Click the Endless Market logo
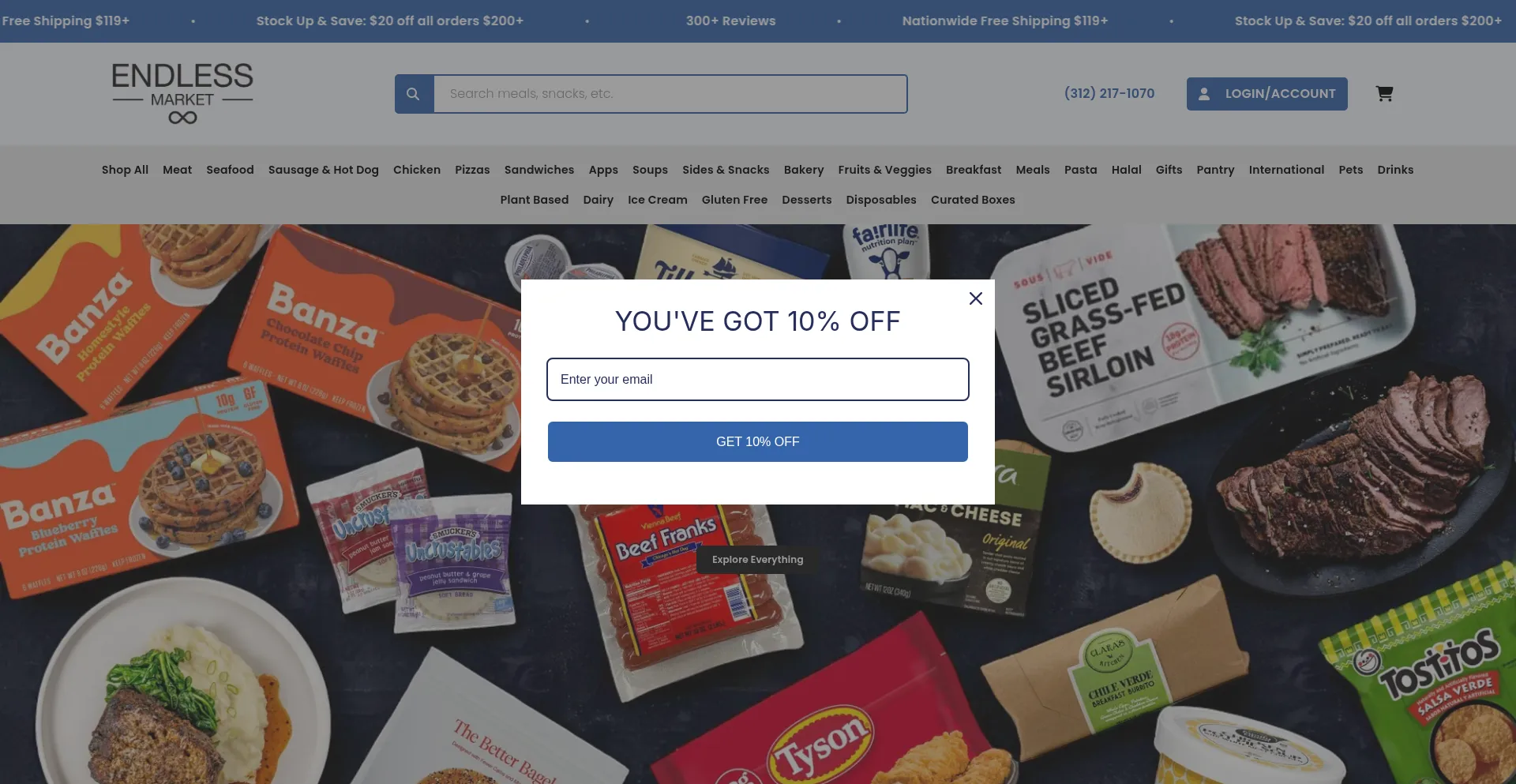1516x784 pixels. [182, 94]
